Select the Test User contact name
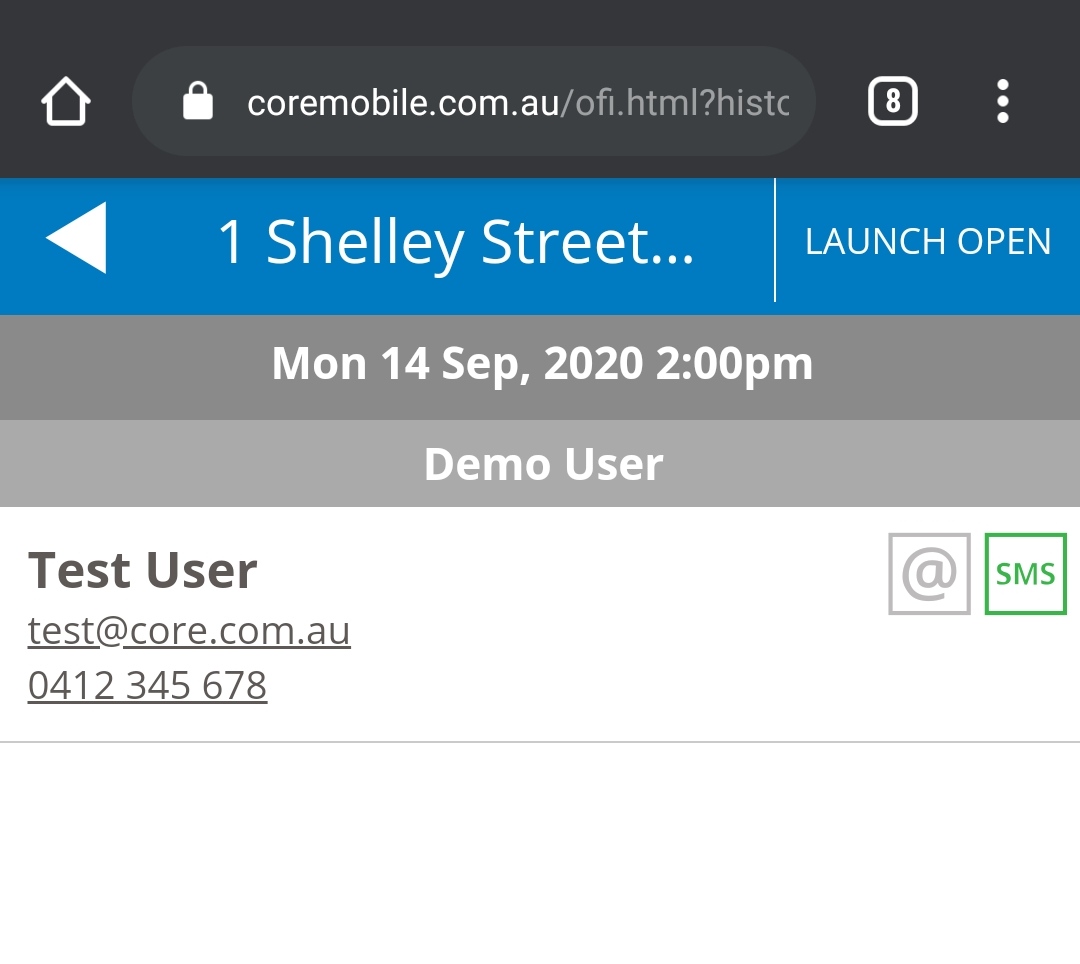This screenshot has width=1080, height=964. [x=143, y=571]
